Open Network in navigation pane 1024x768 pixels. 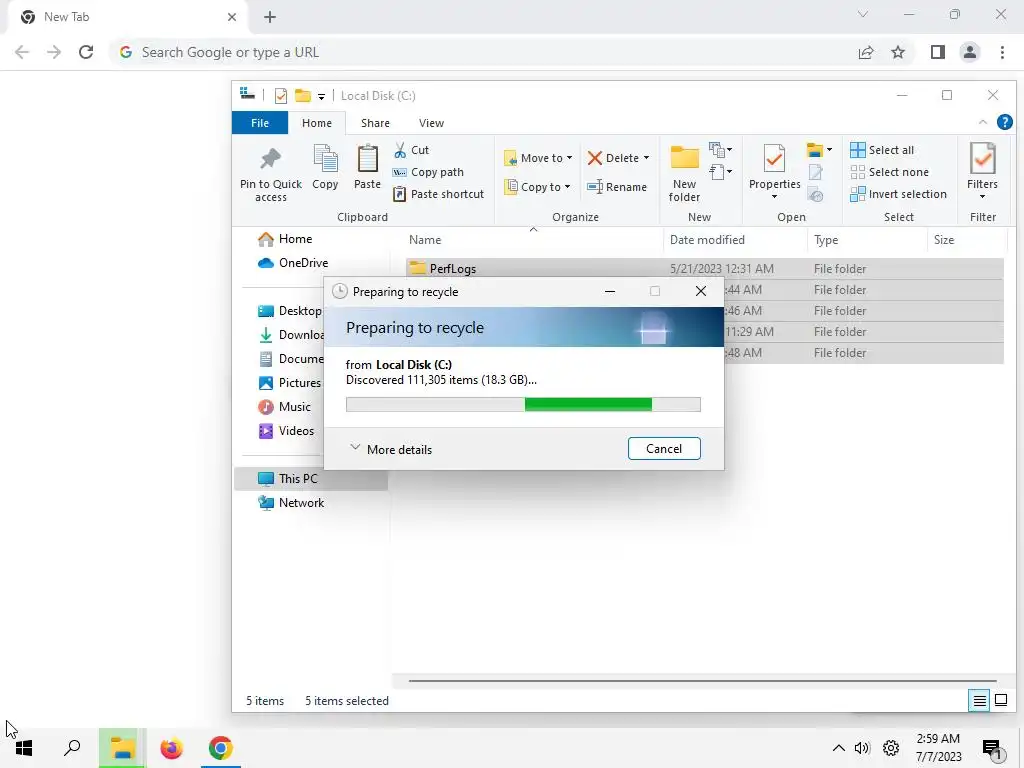[x=291, y=503]
